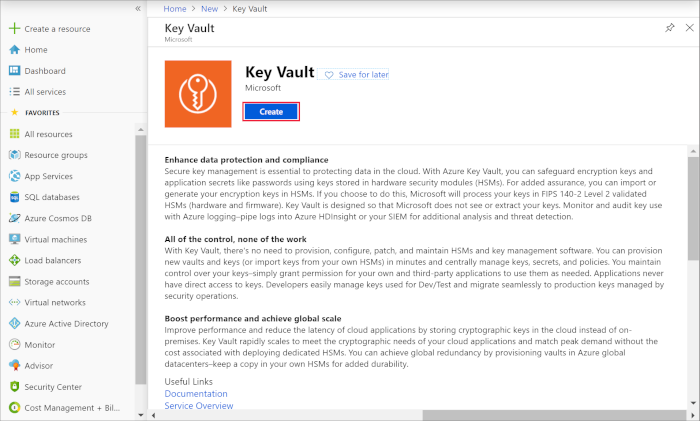Close the Key Vault blade
The image size is (700, 421).
pyautogui.click(x=688, y=29)
